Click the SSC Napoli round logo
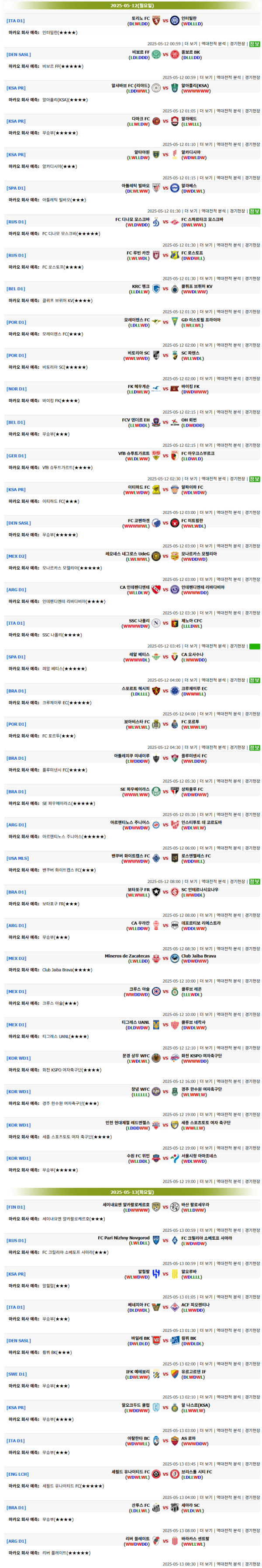Screen dimensions: 262x1568 click(x=156, y=623)
